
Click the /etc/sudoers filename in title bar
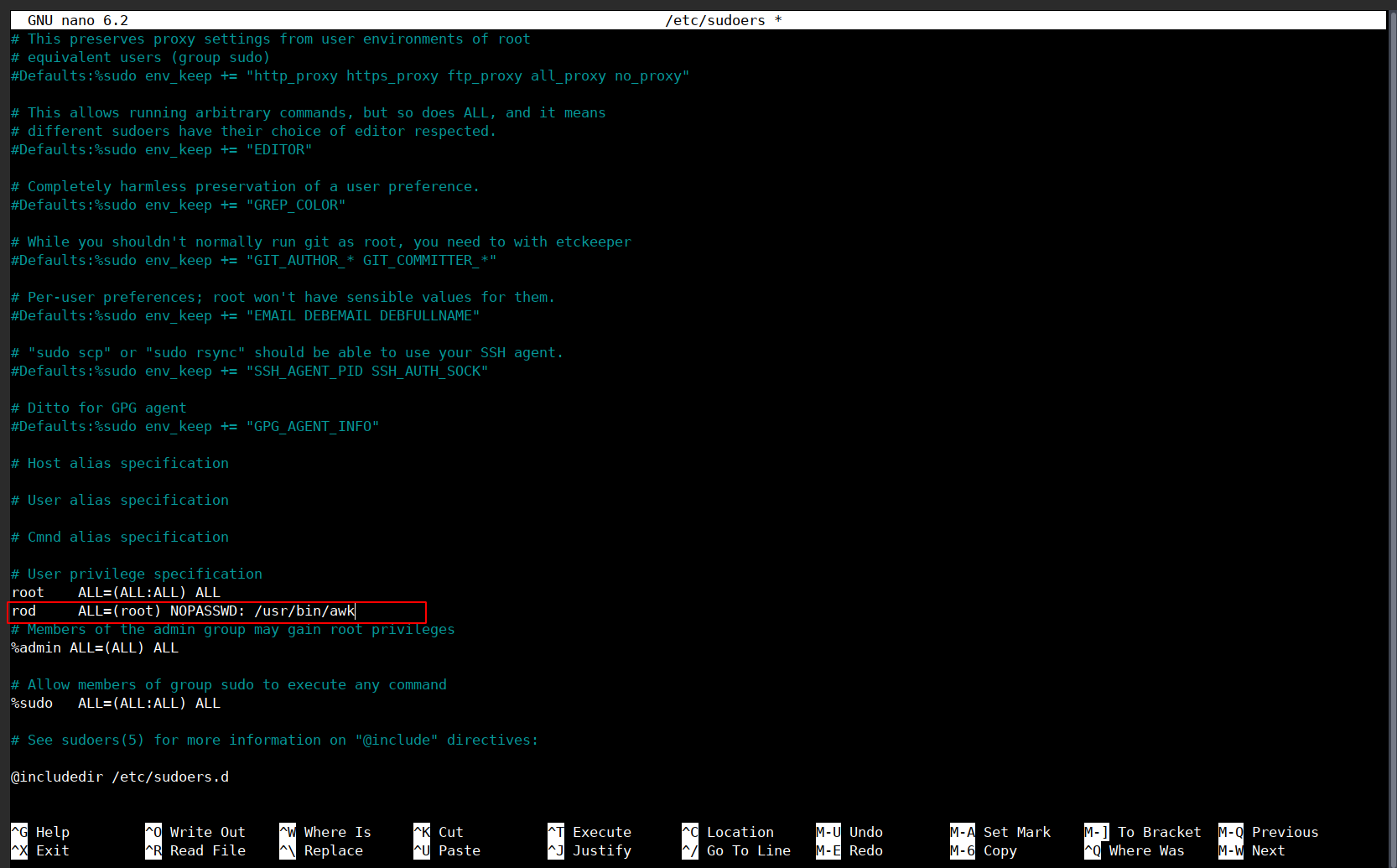point(714,20)
